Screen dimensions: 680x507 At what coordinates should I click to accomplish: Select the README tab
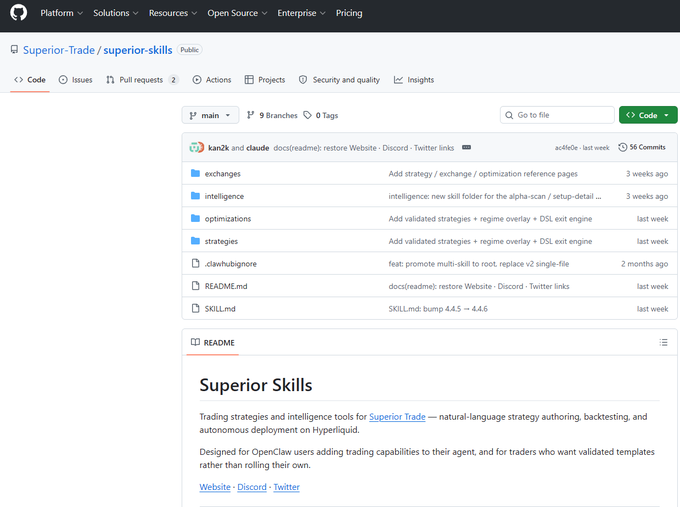212,343
